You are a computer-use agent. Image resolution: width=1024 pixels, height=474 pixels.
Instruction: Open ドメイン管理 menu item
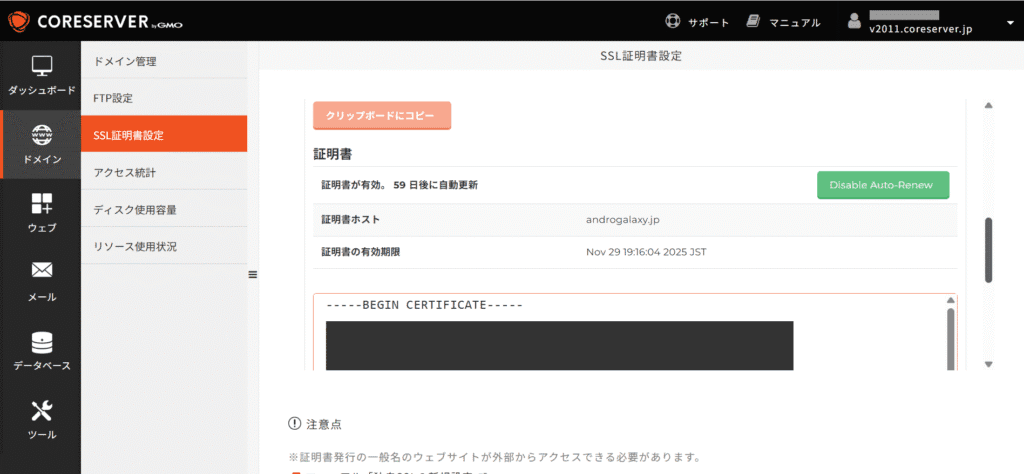click(164, 61)
